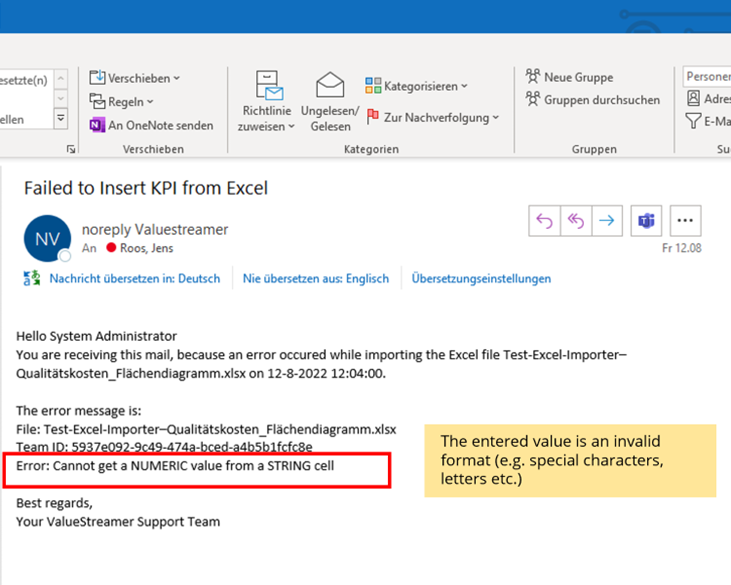Expand the Zur Nachverfolgung flag menu
This screenshot has width=731, height=585.
[x=433, y=117]
